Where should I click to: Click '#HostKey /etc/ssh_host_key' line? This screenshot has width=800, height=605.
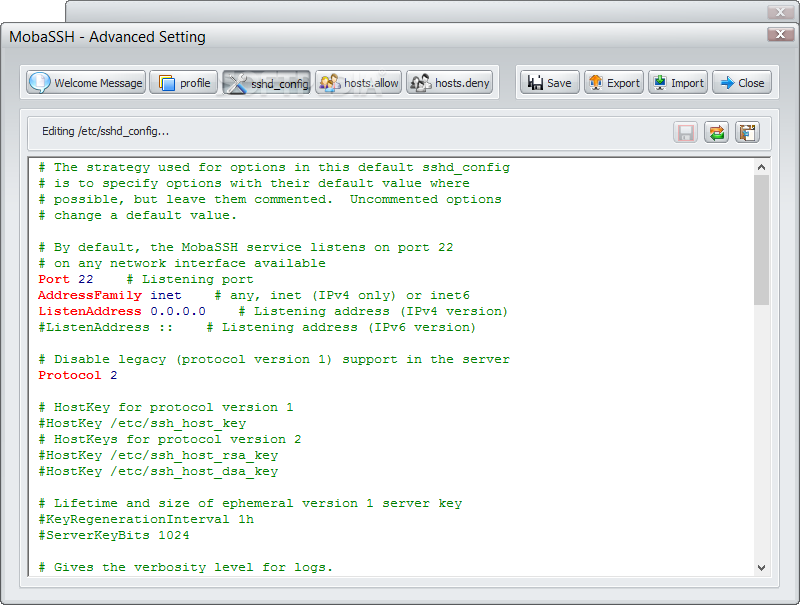coord(142,423)
